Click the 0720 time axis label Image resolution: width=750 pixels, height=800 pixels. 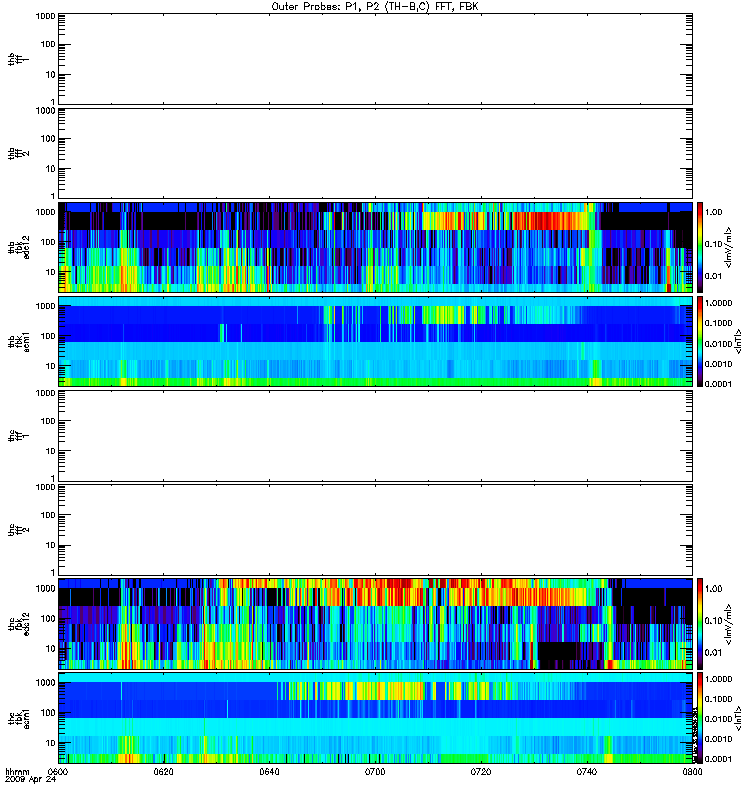[481, 771]
